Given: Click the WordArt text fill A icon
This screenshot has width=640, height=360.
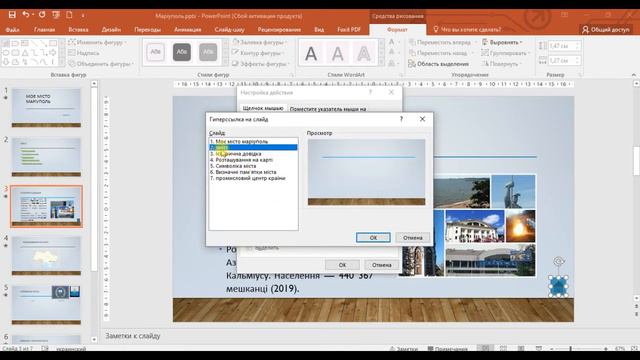Looking at the screenshot, I should 392,42.
